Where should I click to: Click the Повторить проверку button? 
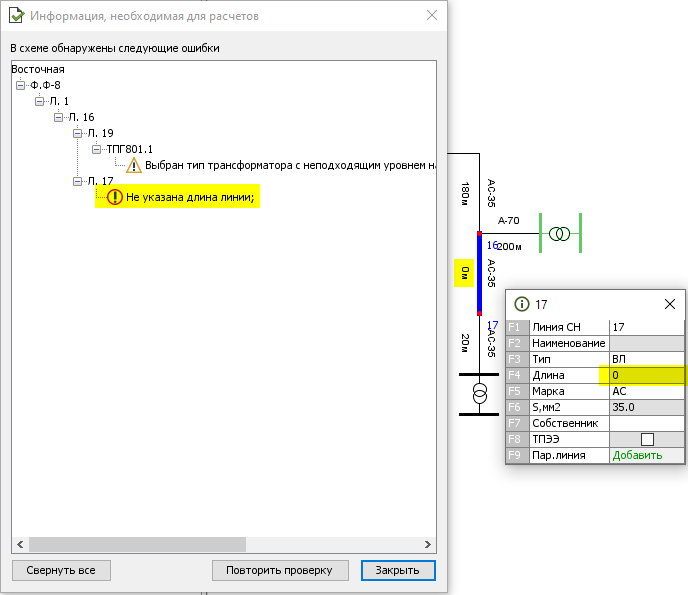(280, 570)
